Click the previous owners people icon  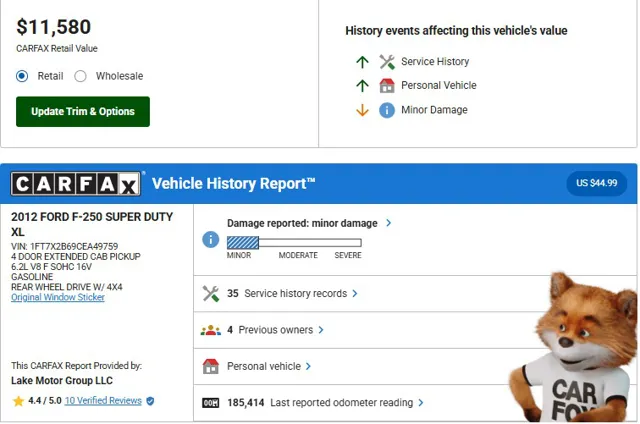click(x=211, y=330)
